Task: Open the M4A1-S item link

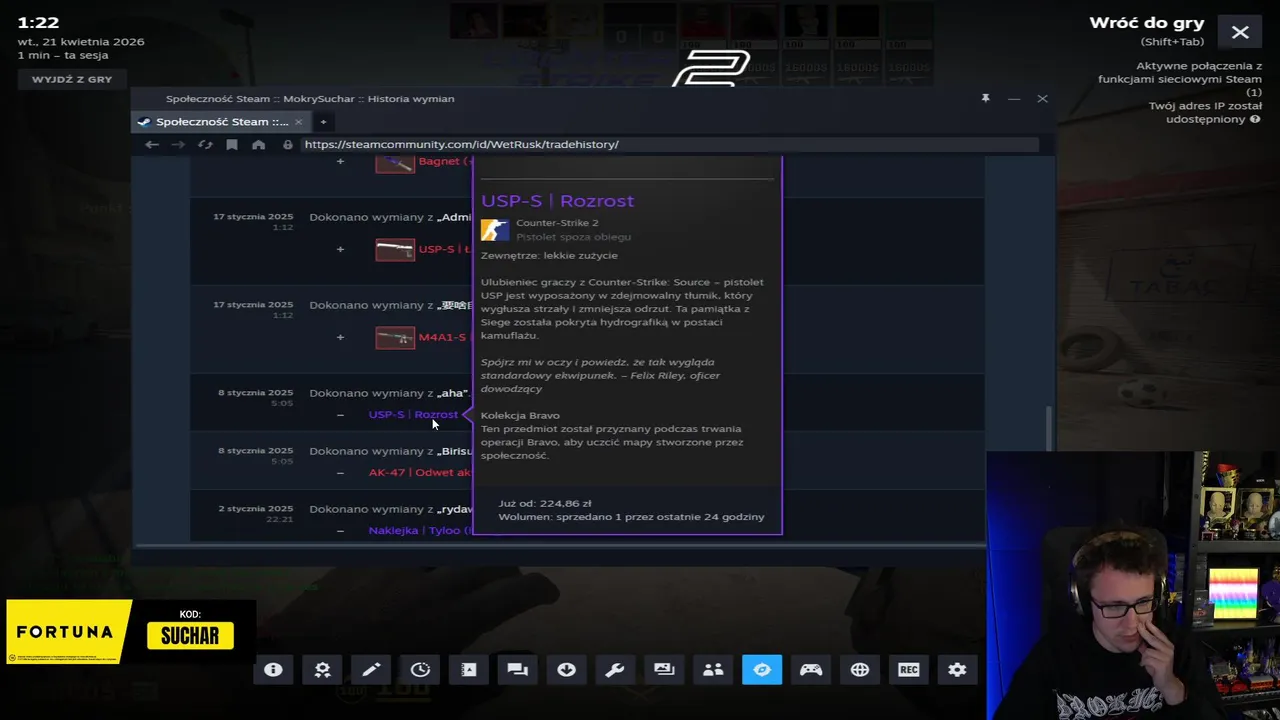Action: tap(445, 337)
